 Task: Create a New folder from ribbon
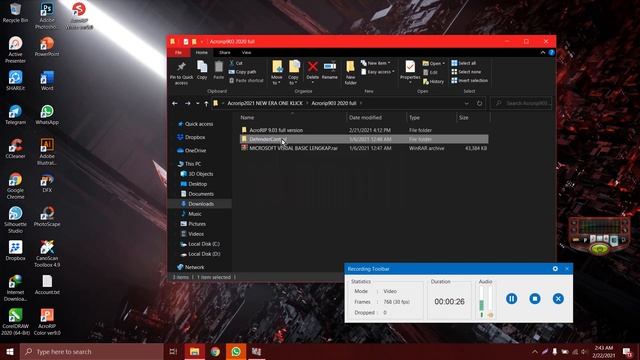(350, 73)
